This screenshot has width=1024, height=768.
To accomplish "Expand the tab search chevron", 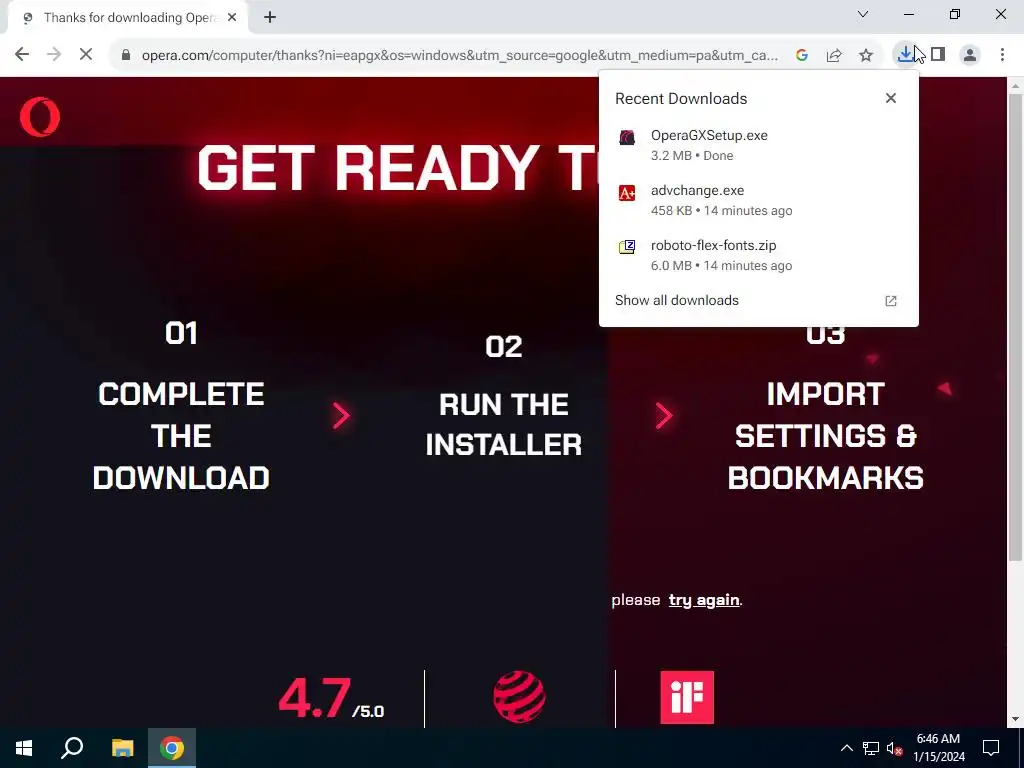I will tap(863, 14).
